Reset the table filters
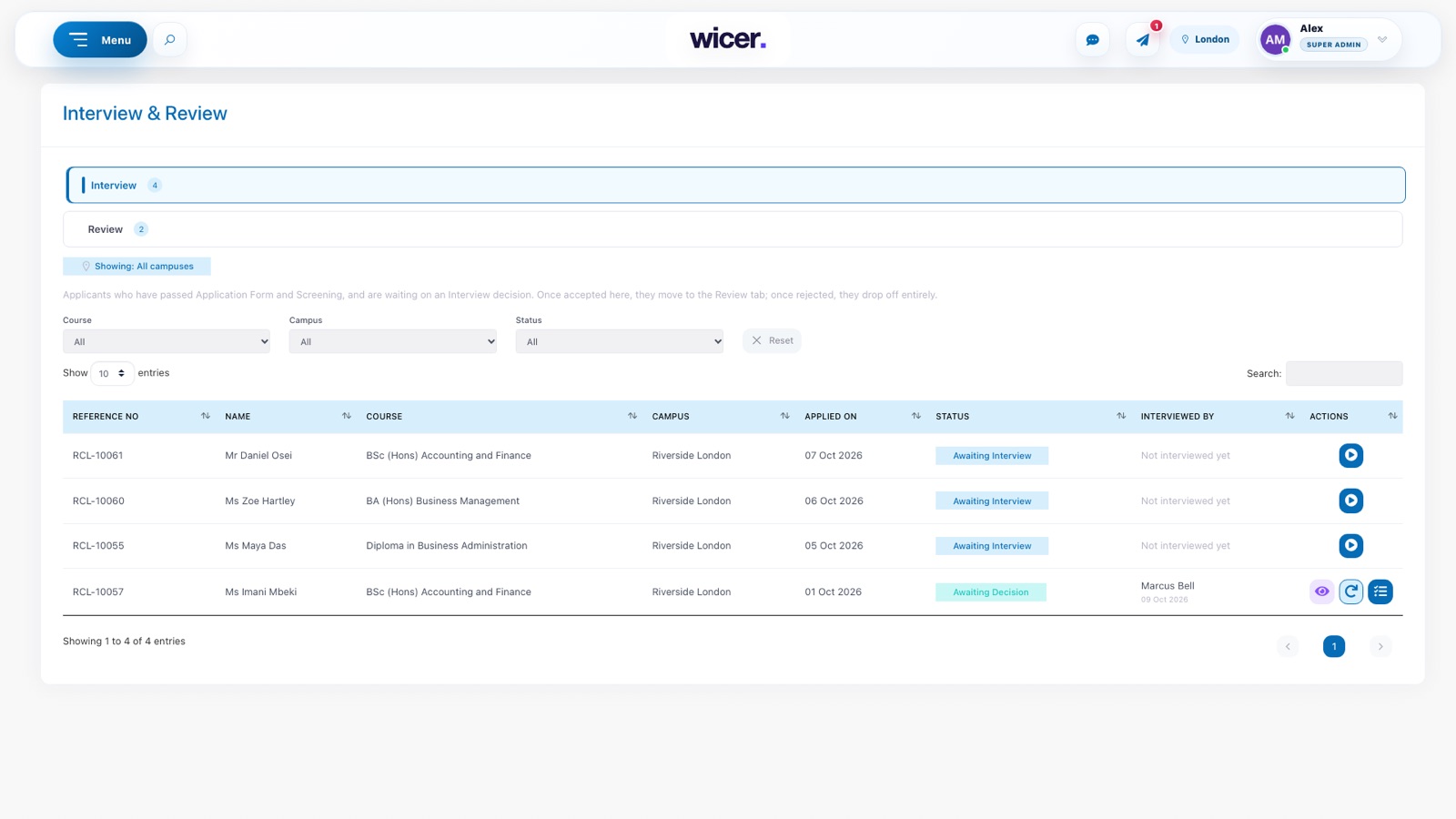Screen dimensions: 1456x819 (x=772, y=340)
